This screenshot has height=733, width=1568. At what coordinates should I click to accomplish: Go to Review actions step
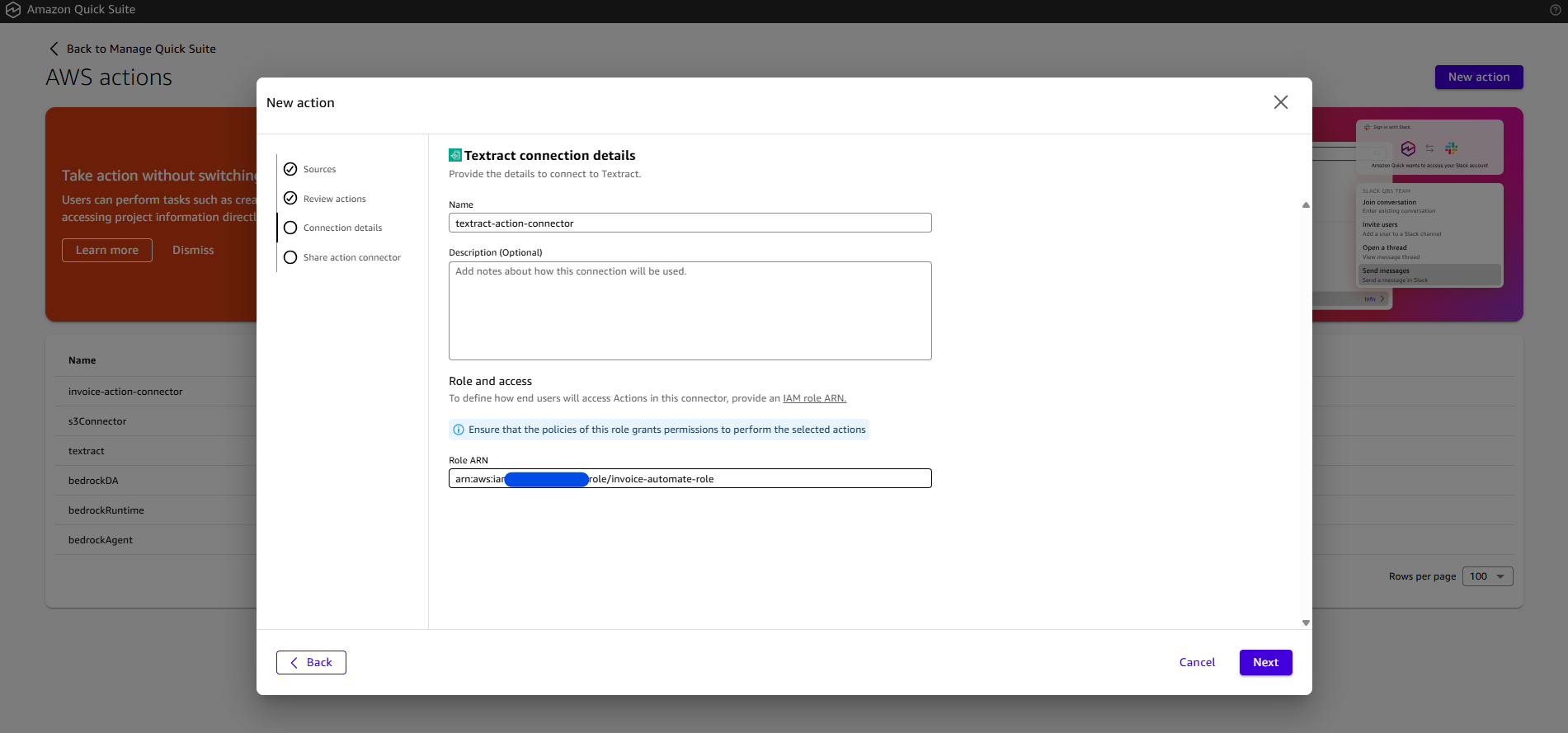334,199
